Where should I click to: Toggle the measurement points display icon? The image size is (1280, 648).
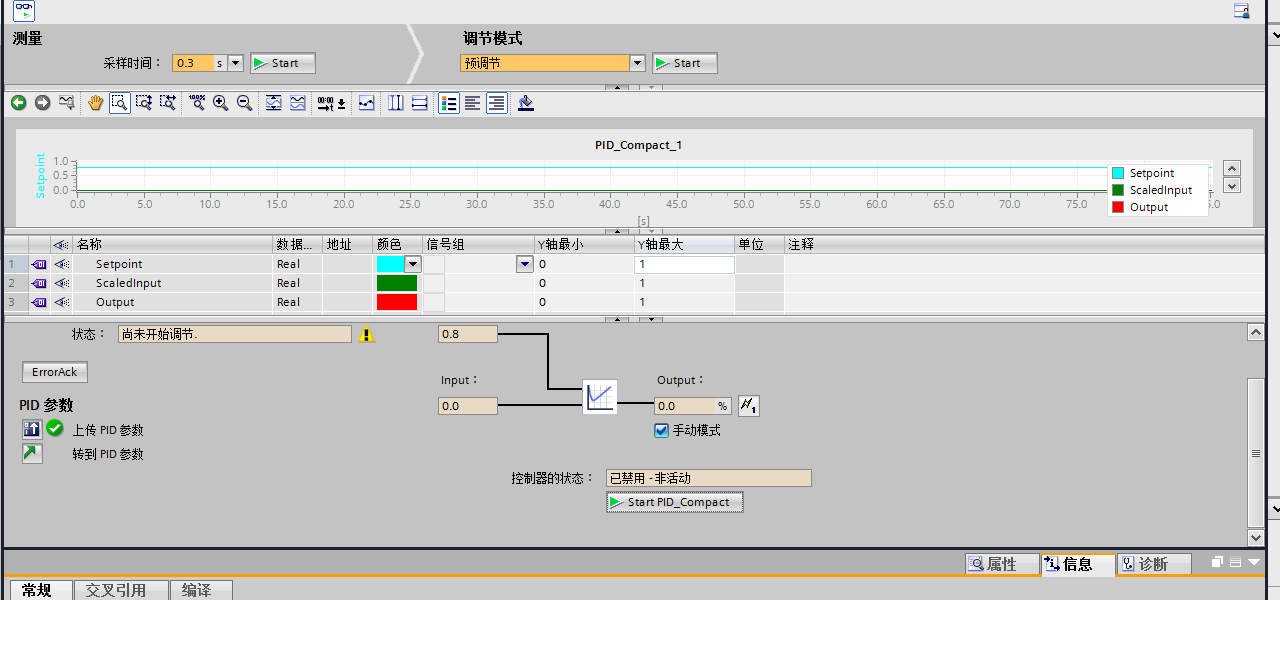pyautogui.click(x=367, y=103)
